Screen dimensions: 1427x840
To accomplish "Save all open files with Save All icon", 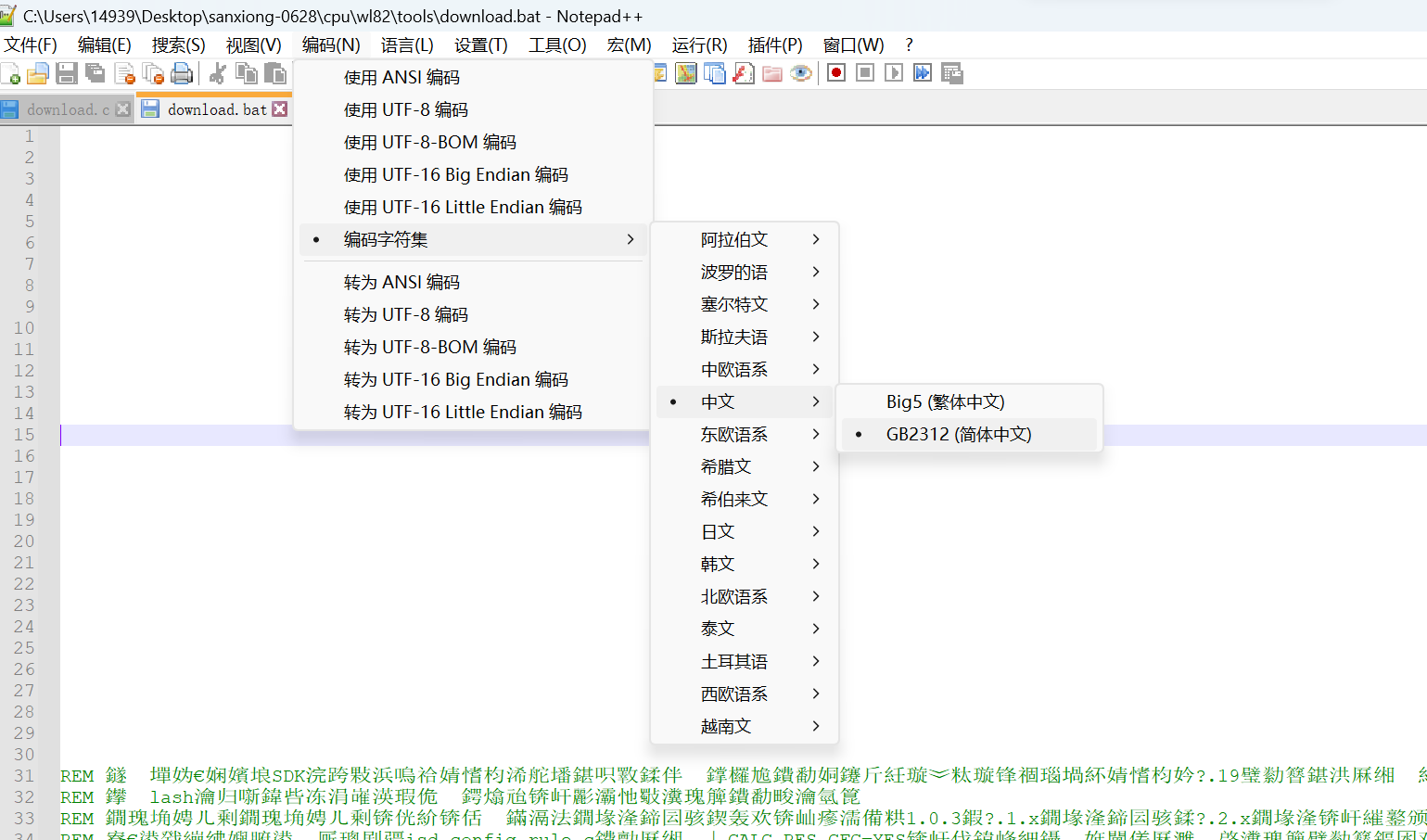I will pyautogui.click(x=95, y=73).
